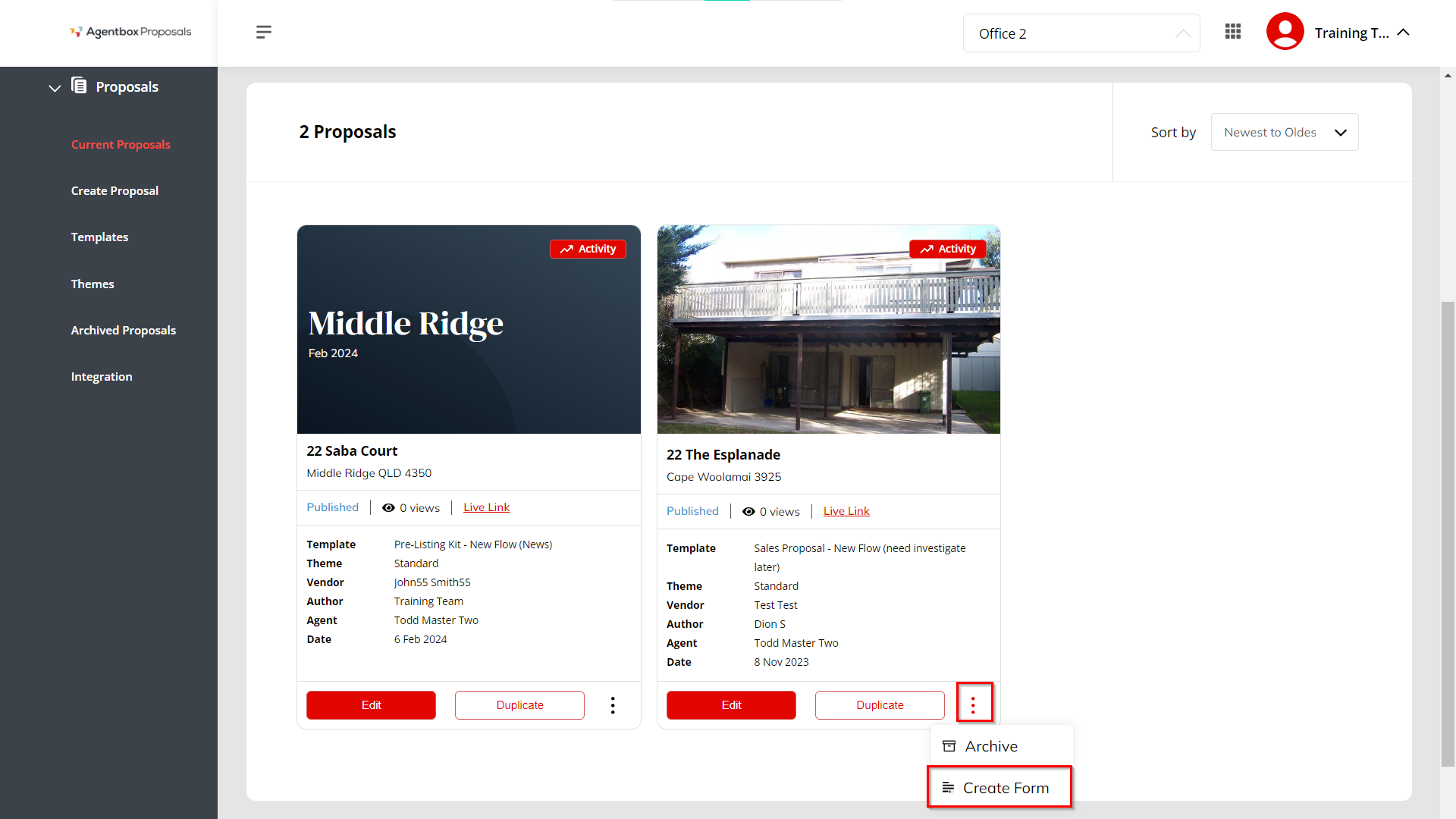
Task: Open Integration in sidebar
Action: 102,376
